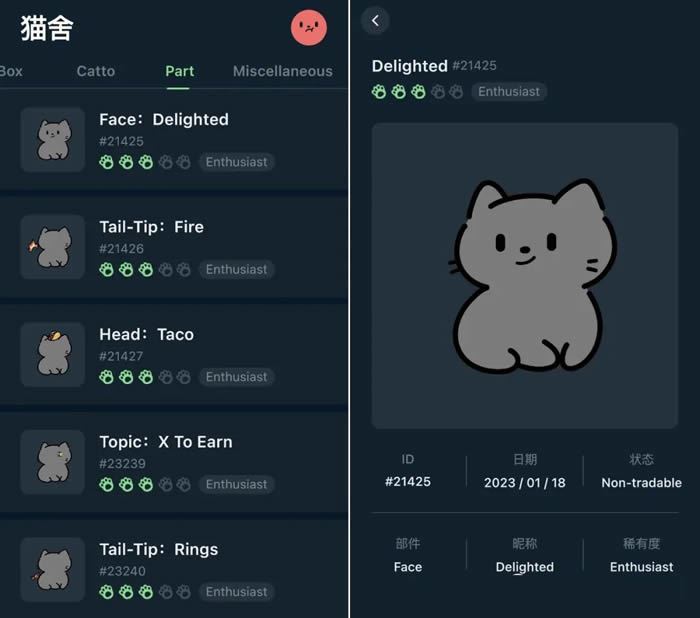Click the Enthusiast tag on Head: Taco
The image size is (700, 618).
(236, 377)
